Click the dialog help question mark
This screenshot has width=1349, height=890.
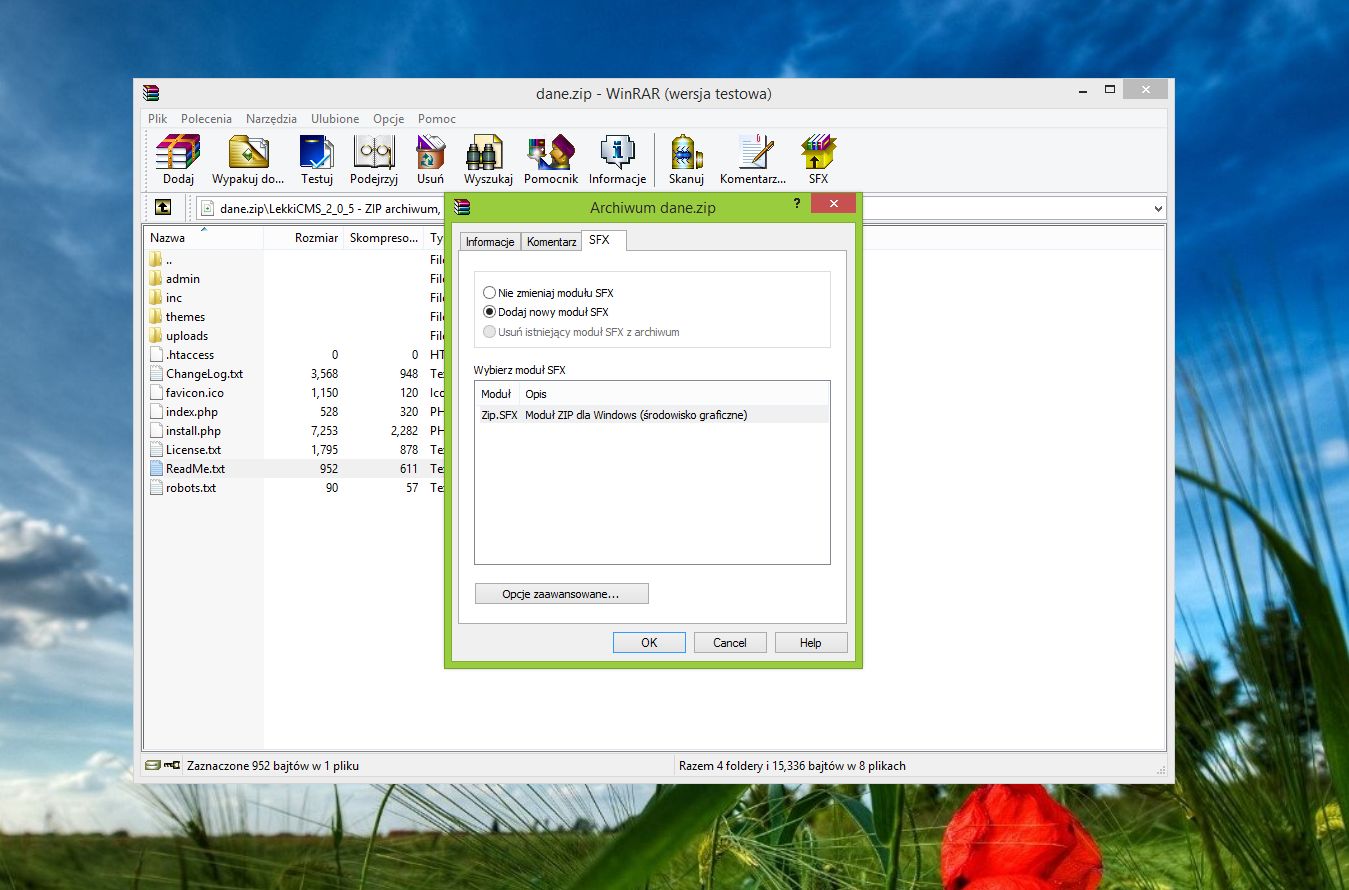pos(797,203)
